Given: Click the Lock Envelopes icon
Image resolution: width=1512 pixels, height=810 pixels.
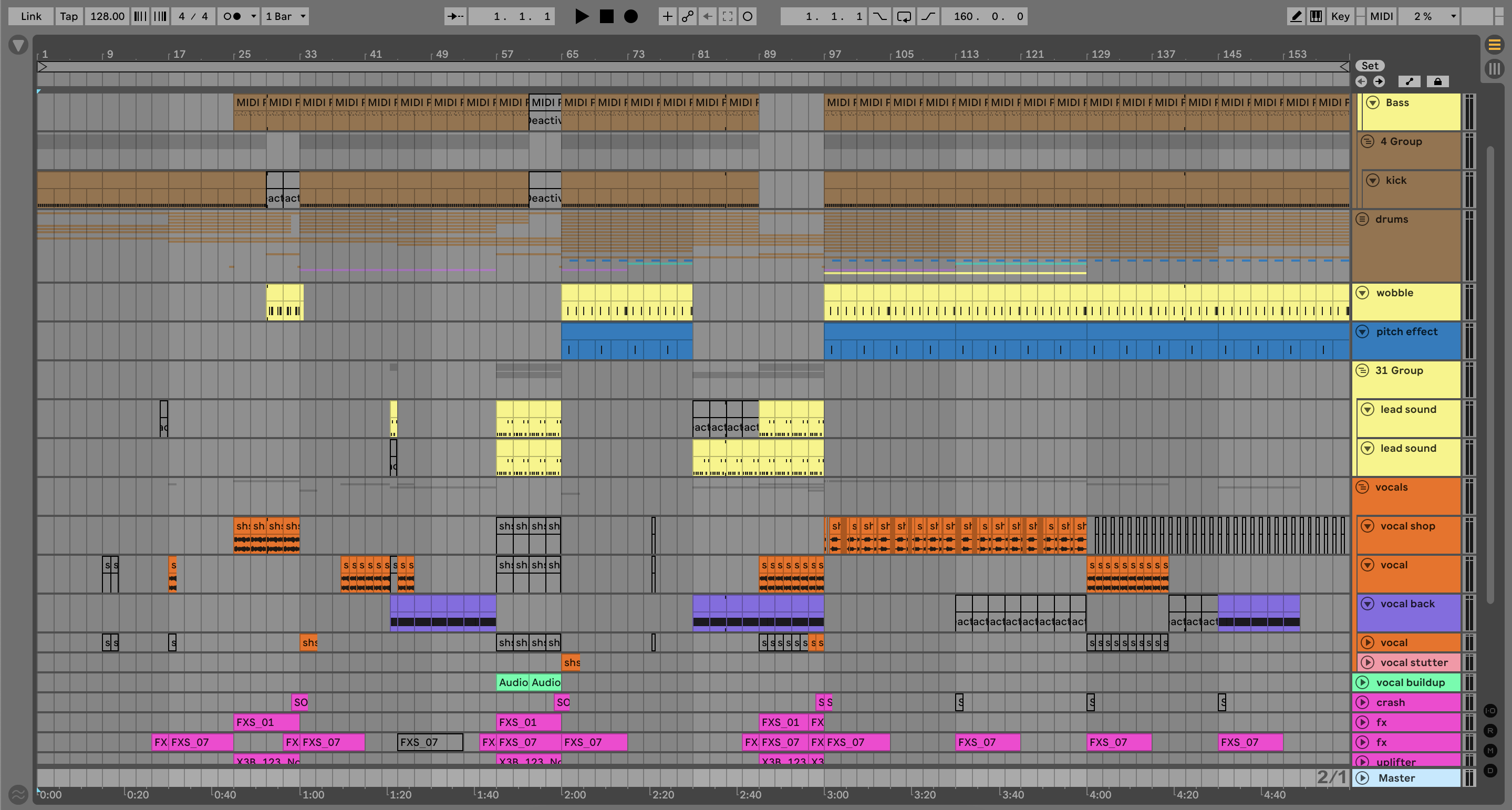Looking at the screenshot, I should coord(1437,81).
